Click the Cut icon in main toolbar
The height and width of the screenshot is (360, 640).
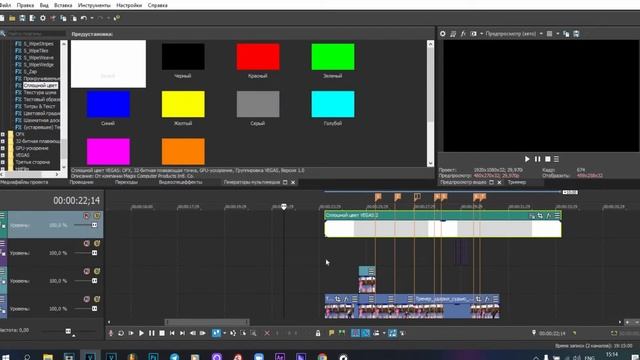click(53, 18)
